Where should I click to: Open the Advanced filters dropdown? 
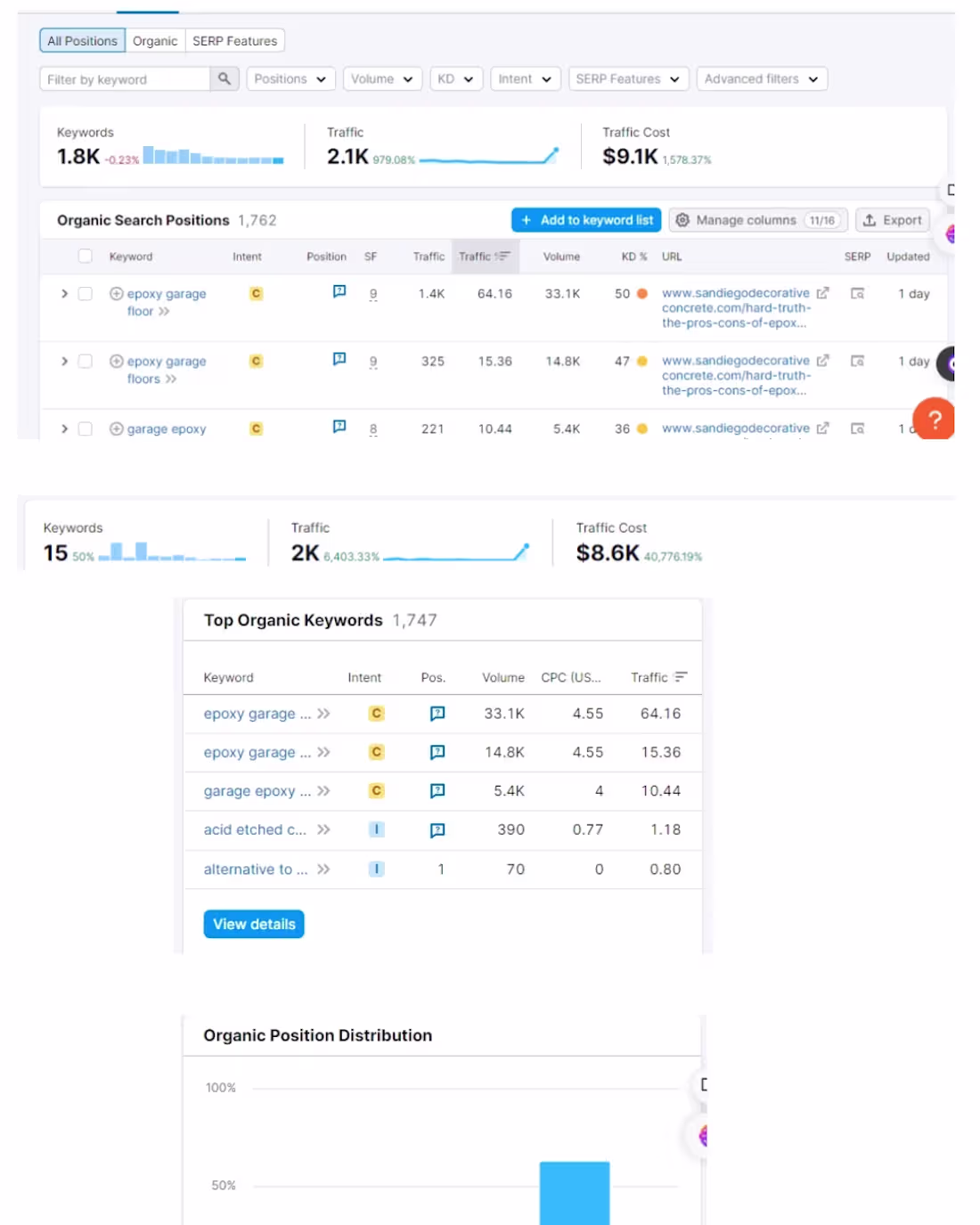click(x=762, y=78)
